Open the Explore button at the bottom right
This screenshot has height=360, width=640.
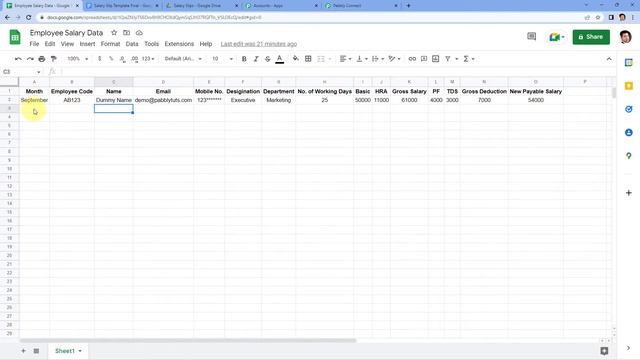[604, 351]
